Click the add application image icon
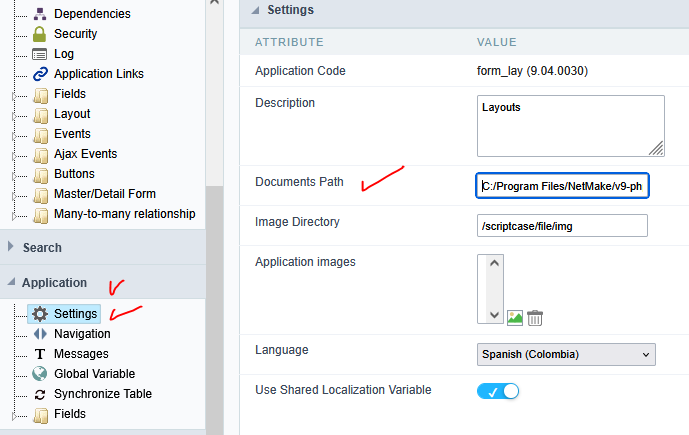This screenshot has height=435, width=689. [515, 318]
